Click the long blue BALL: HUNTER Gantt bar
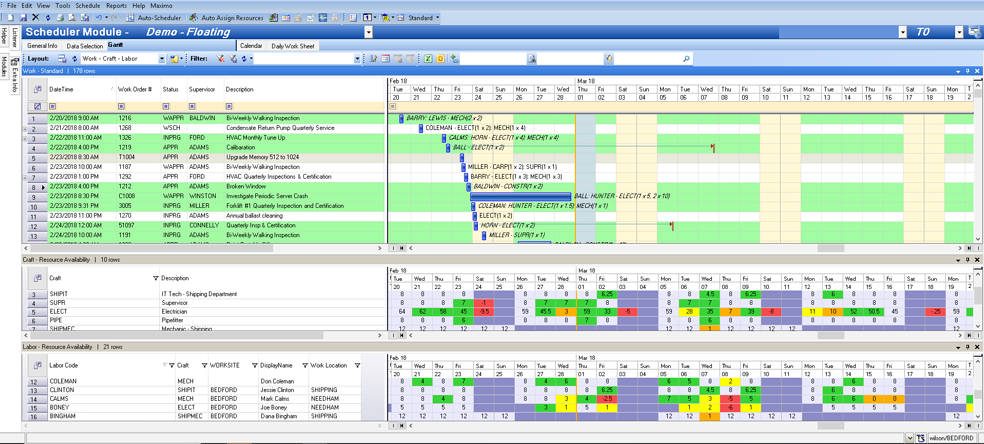Viewport: 984px width, 444px height. (521, 196)
